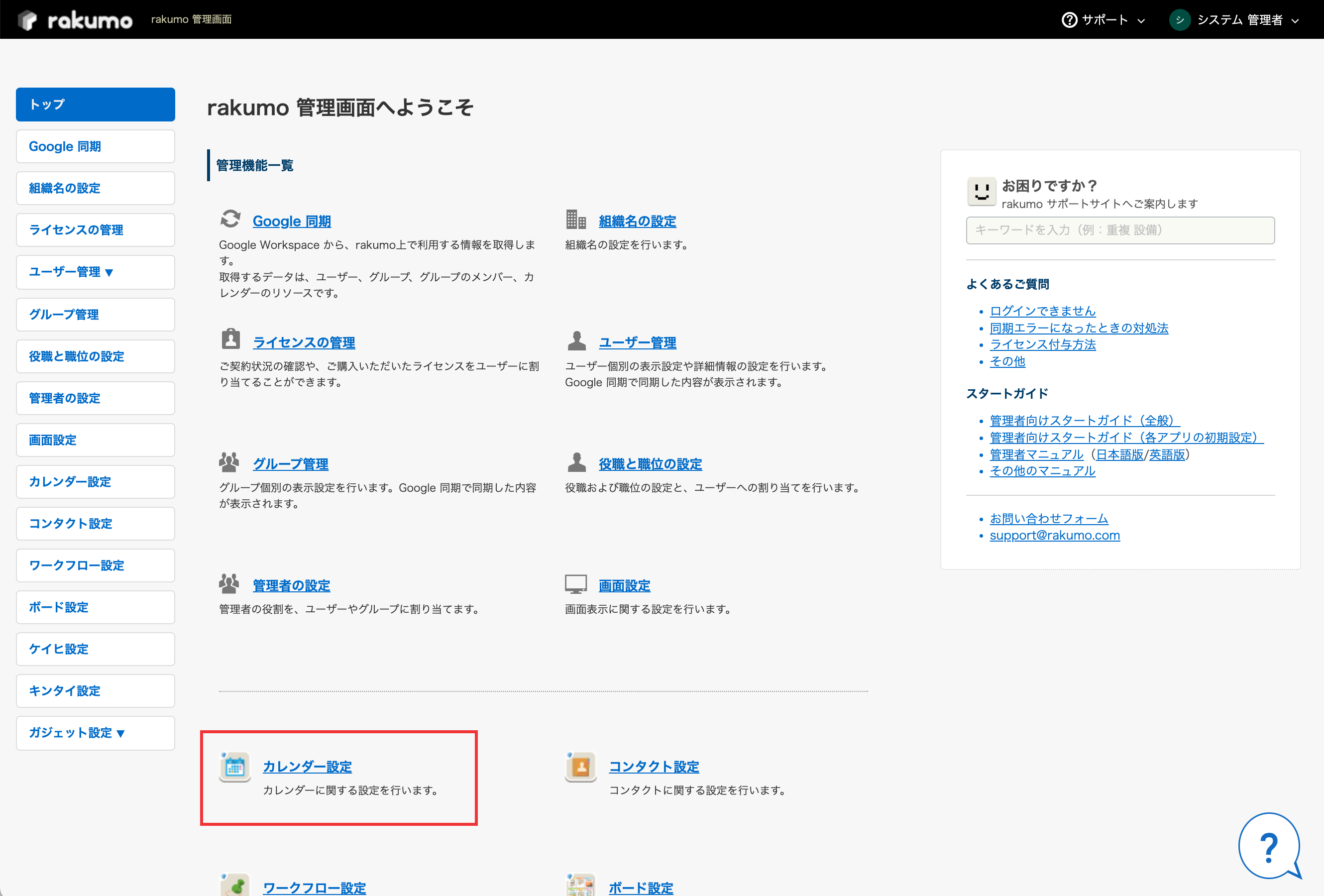Expand ガジェット設定 in the sidebar
Screen dimensions: 1324x896
pyautogui.click(x=95, y=733)
